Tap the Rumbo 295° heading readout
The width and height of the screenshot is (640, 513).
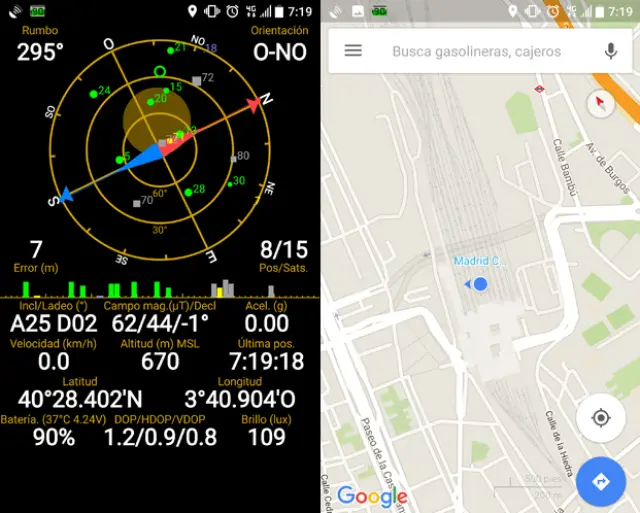coord(40,52)
